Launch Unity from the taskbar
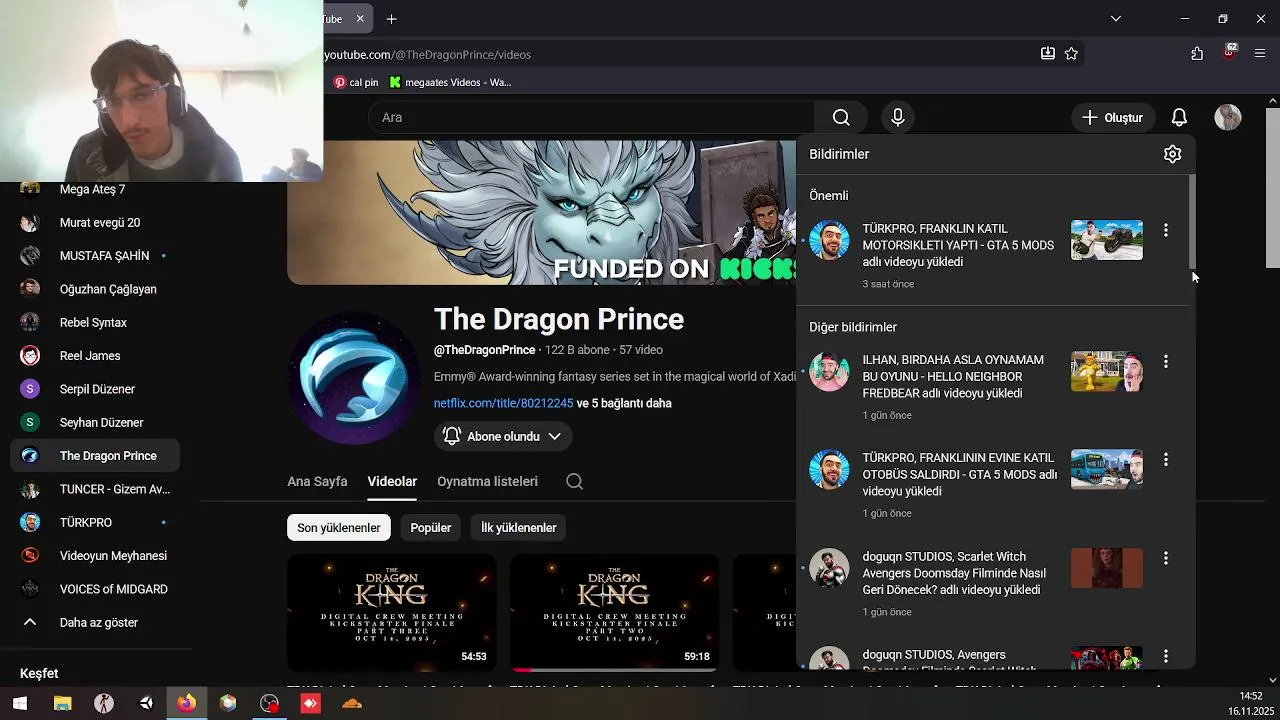The image size is (1280, 720). pyautogui.click(x=146, y=703)
